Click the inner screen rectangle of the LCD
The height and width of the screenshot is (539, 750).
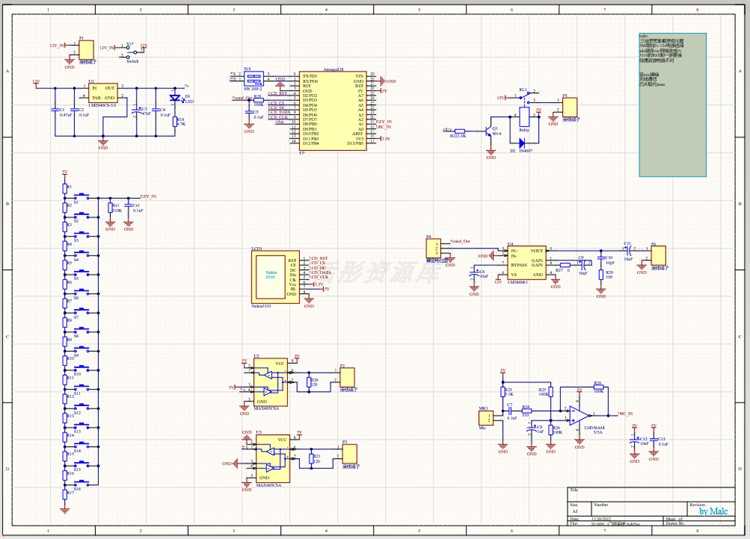click(x=271, y=276)
